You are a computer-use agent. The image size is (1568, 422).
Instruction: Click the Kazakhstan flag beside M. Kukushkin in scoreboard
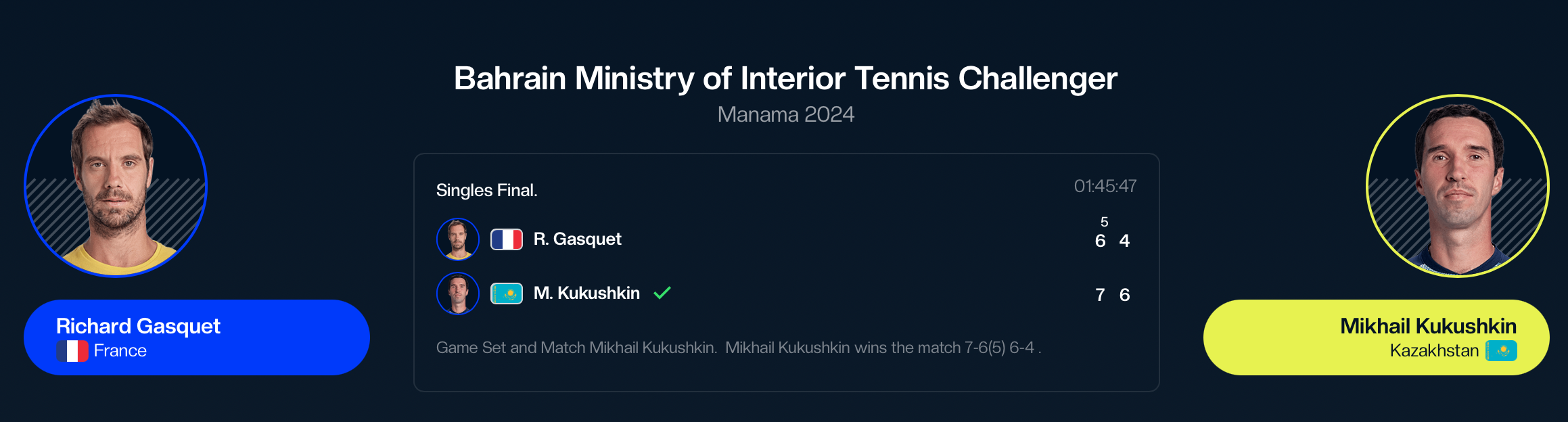point(507,294)
